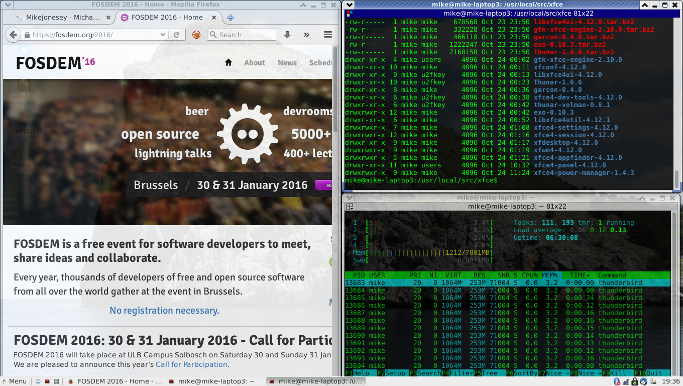Image resolution: width=683 pixels, height=386 pixels.
Task: Click the add-on icon beside search box
Action: (196, 35)
